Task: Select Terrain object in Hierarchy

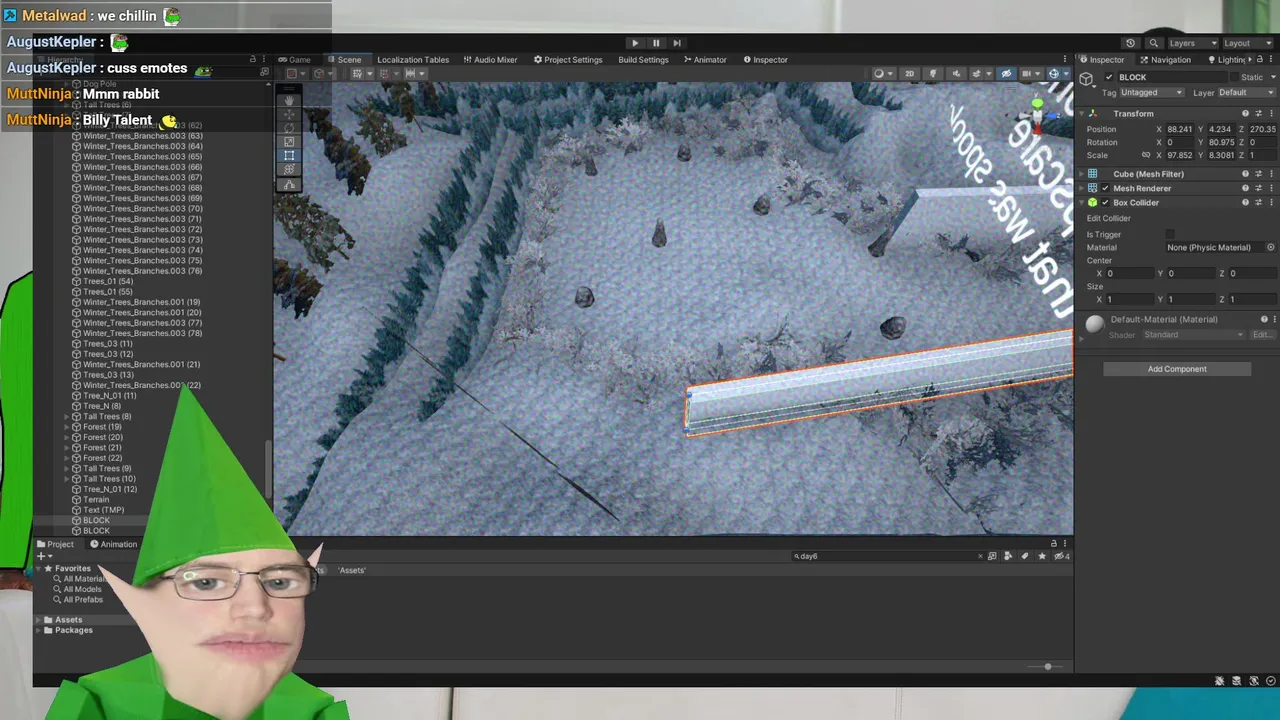Action: pyautogui.click(x=96, y=500)
